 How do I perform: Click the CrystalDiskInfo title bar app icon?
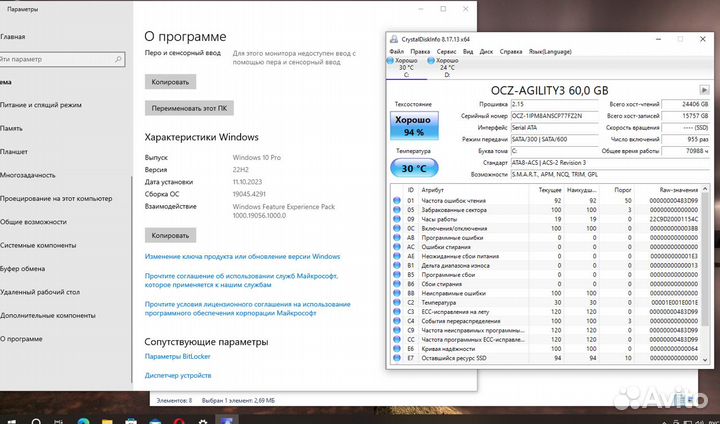click(x=394, y=40)
